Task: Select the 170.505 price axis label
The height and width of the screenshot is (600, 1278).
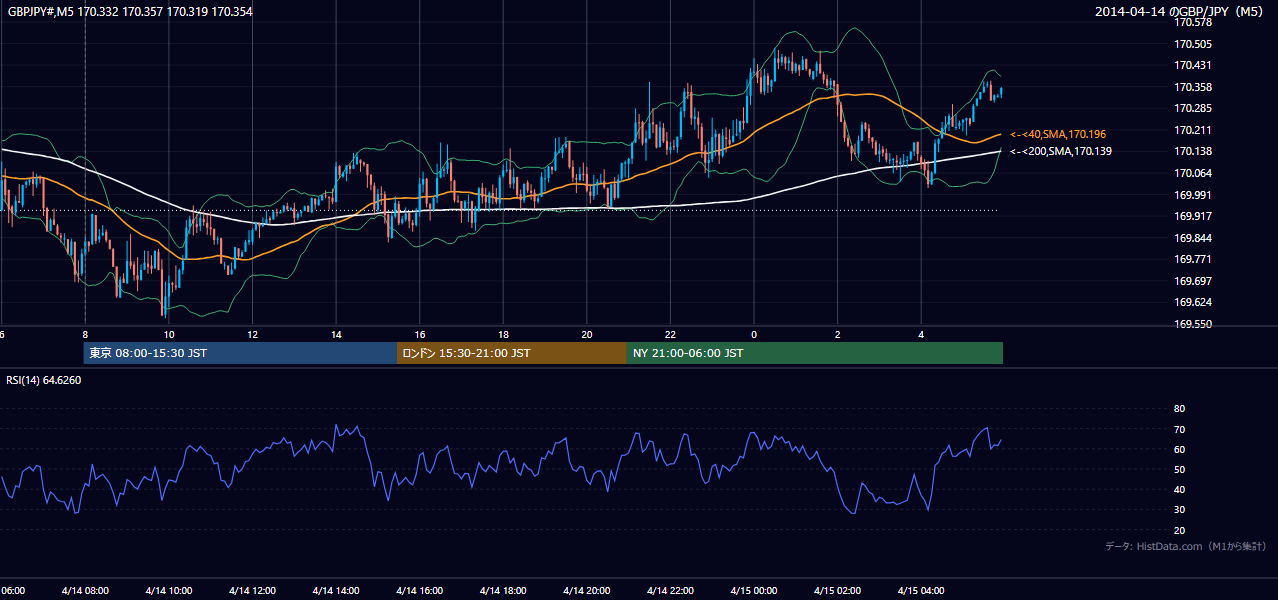Action: click(x=1193, y=44)
